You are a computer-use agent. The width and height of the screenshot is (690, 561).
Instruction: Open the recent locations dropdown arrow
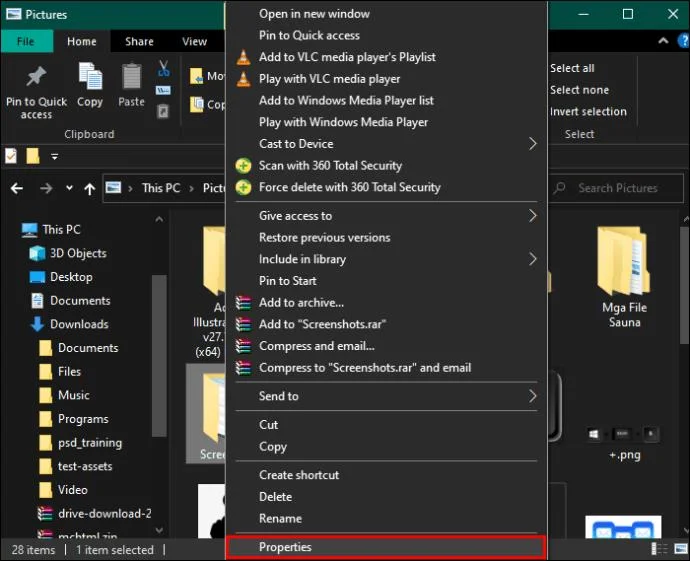(69, 188)
